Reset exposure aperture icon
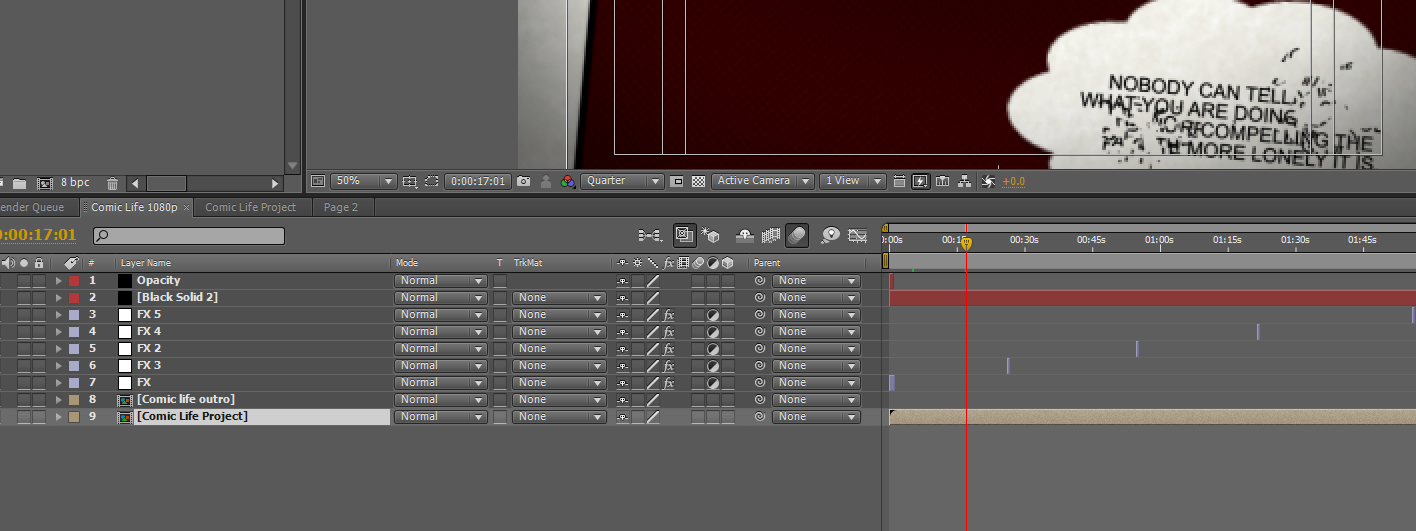1416x531 pixels. click(x=987, y=181)
